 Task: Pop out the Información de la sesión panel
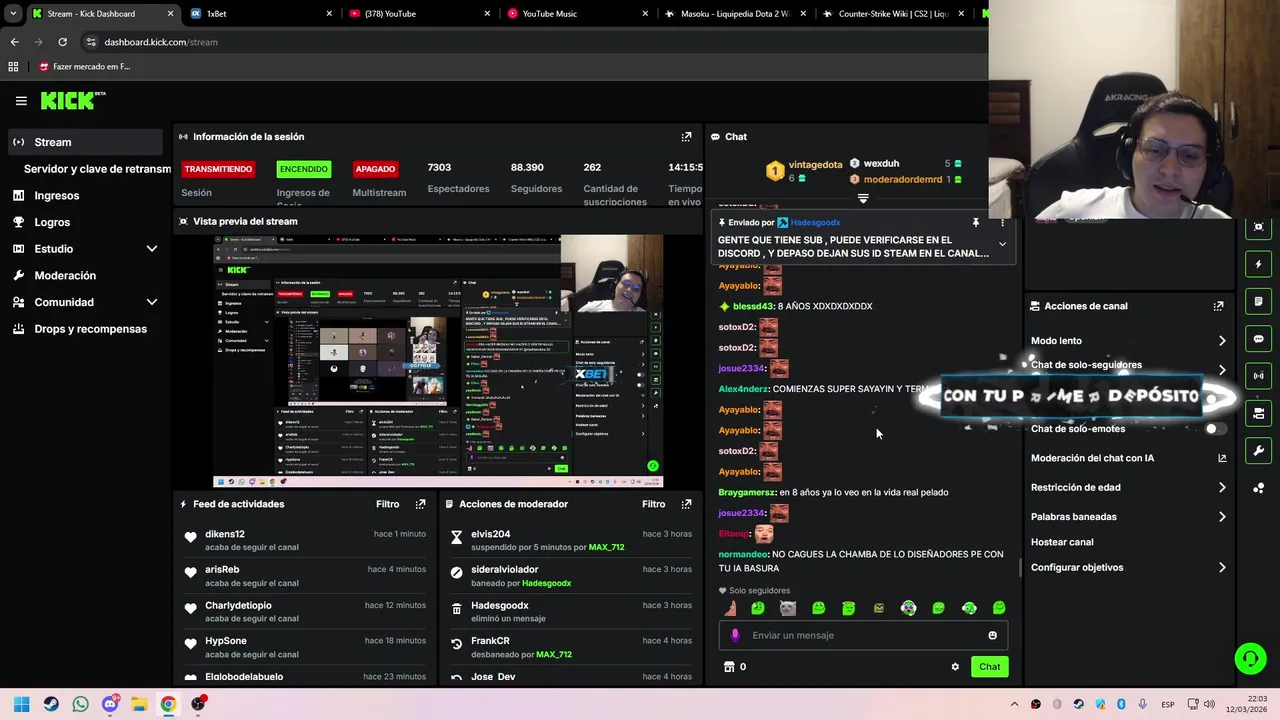point(686,137)
